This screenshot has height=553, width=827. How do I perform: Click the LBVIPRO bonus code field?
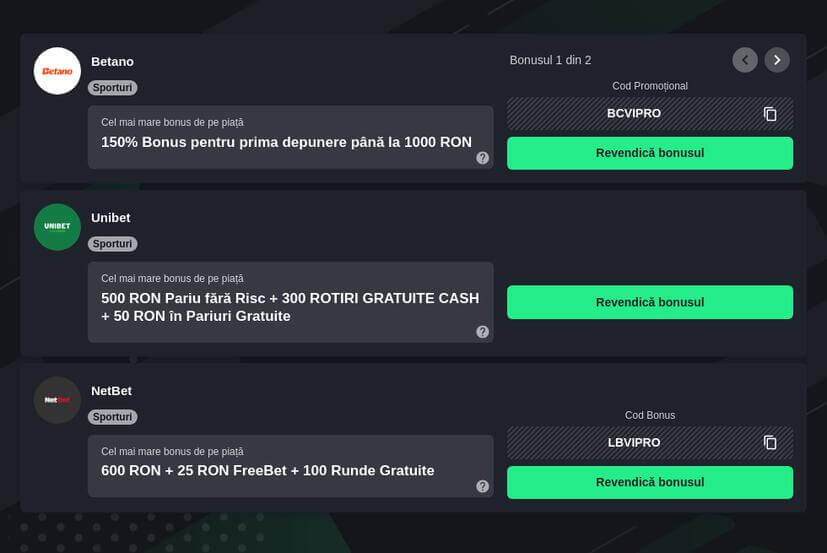633,442
